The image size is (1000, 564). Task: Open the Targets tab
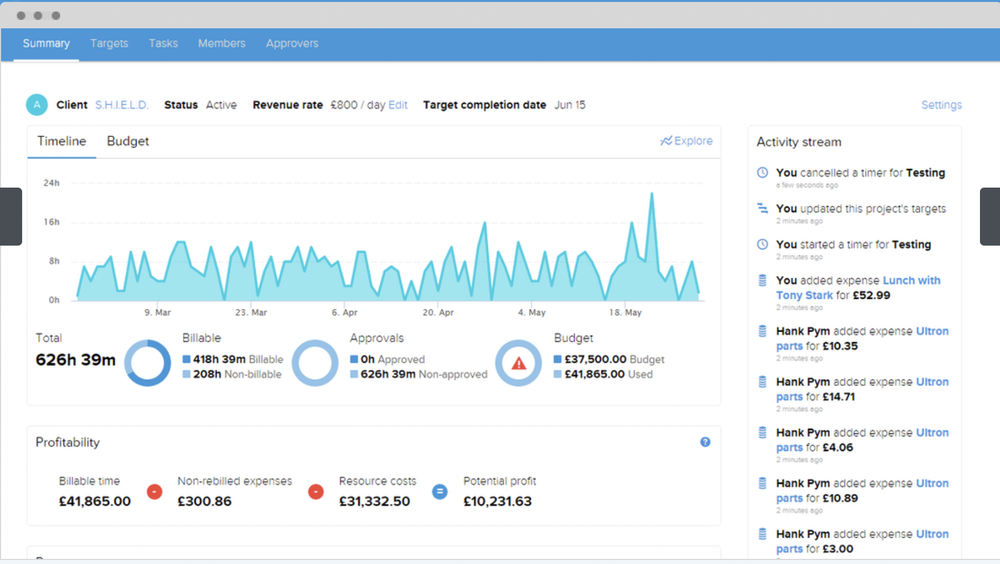coord(109,43)
